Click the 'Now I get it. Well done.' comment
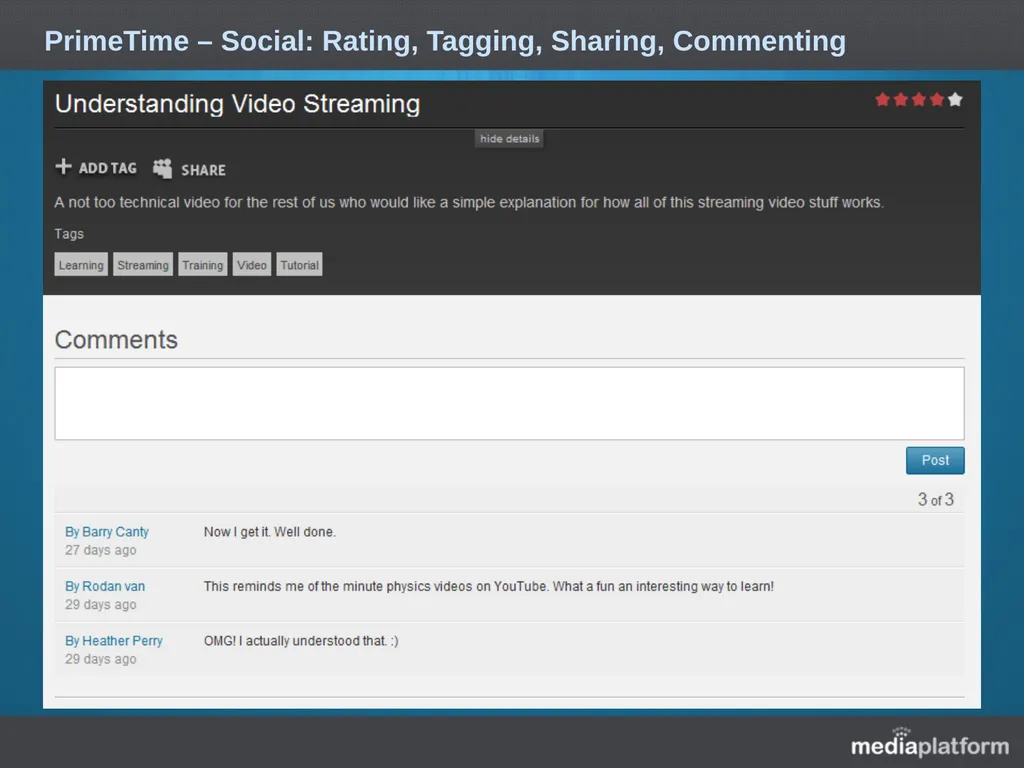Image resolution: width=1024 pixels, height=768 pixels. pyautogui.click(x=270, y=532)
